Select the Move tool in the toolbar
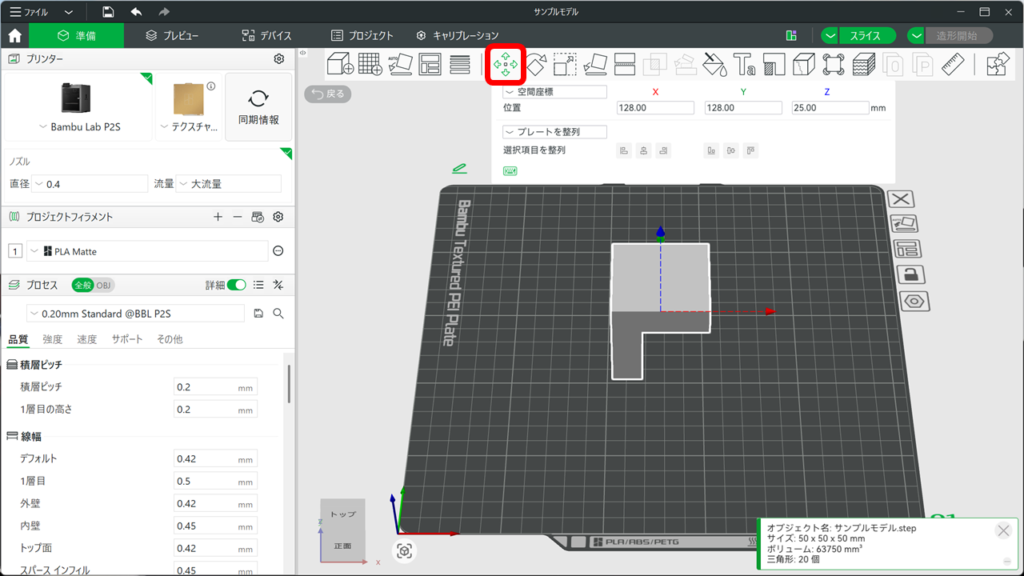 pos(505,65)
